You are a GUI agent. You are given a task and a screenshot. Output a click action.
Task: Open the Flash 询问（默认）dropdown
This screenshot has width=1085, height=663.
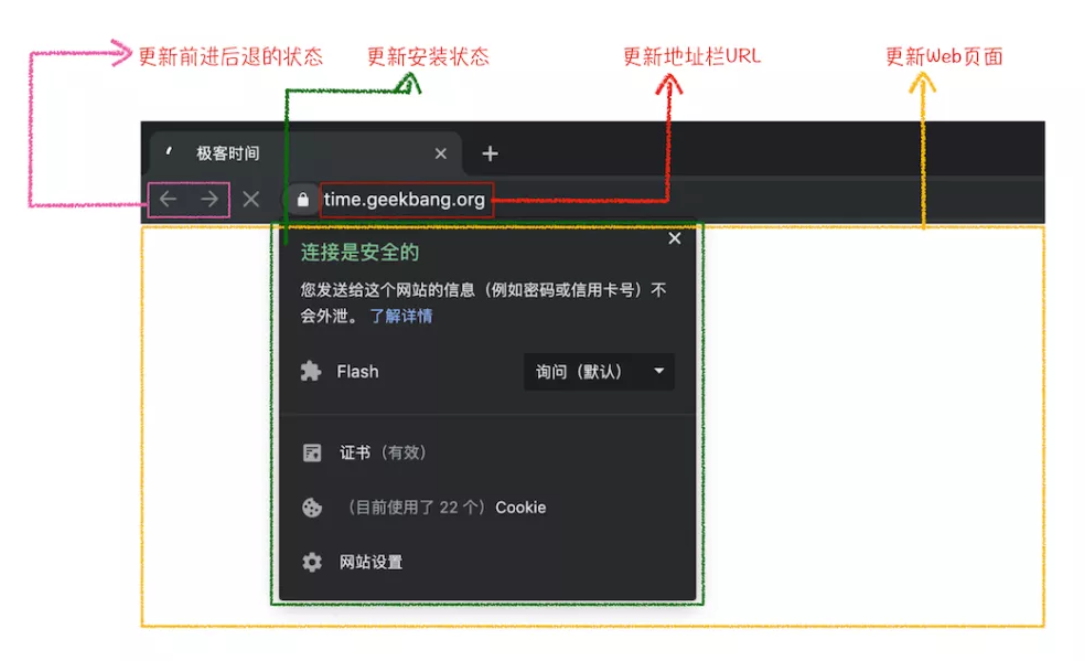[x=598, y=371]
